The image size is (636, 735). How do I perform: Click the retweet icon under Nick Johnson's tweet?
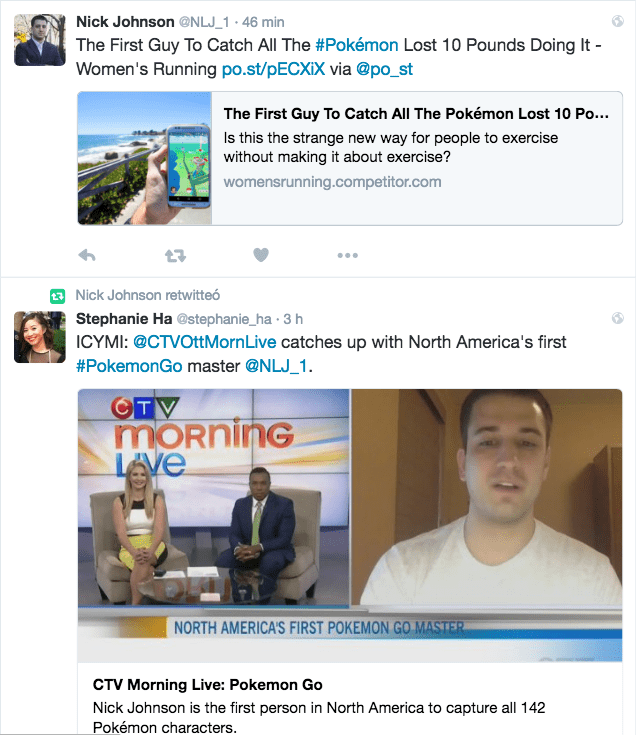[x=175, y=255]
